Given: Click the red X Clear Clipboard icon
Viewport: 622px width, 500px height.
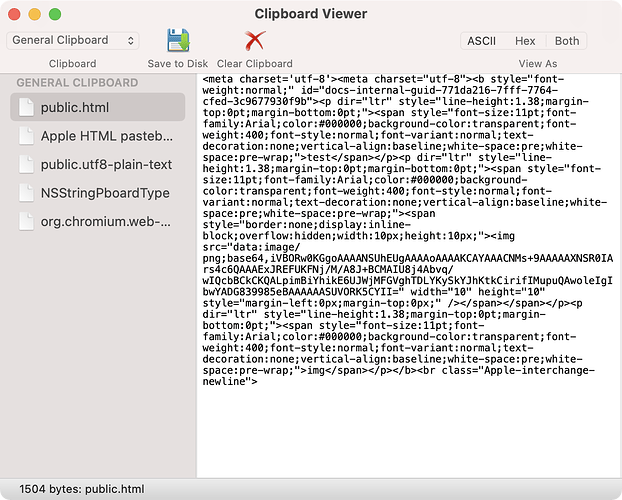Looking at the screenshot, I should click(x=255, y=40).
